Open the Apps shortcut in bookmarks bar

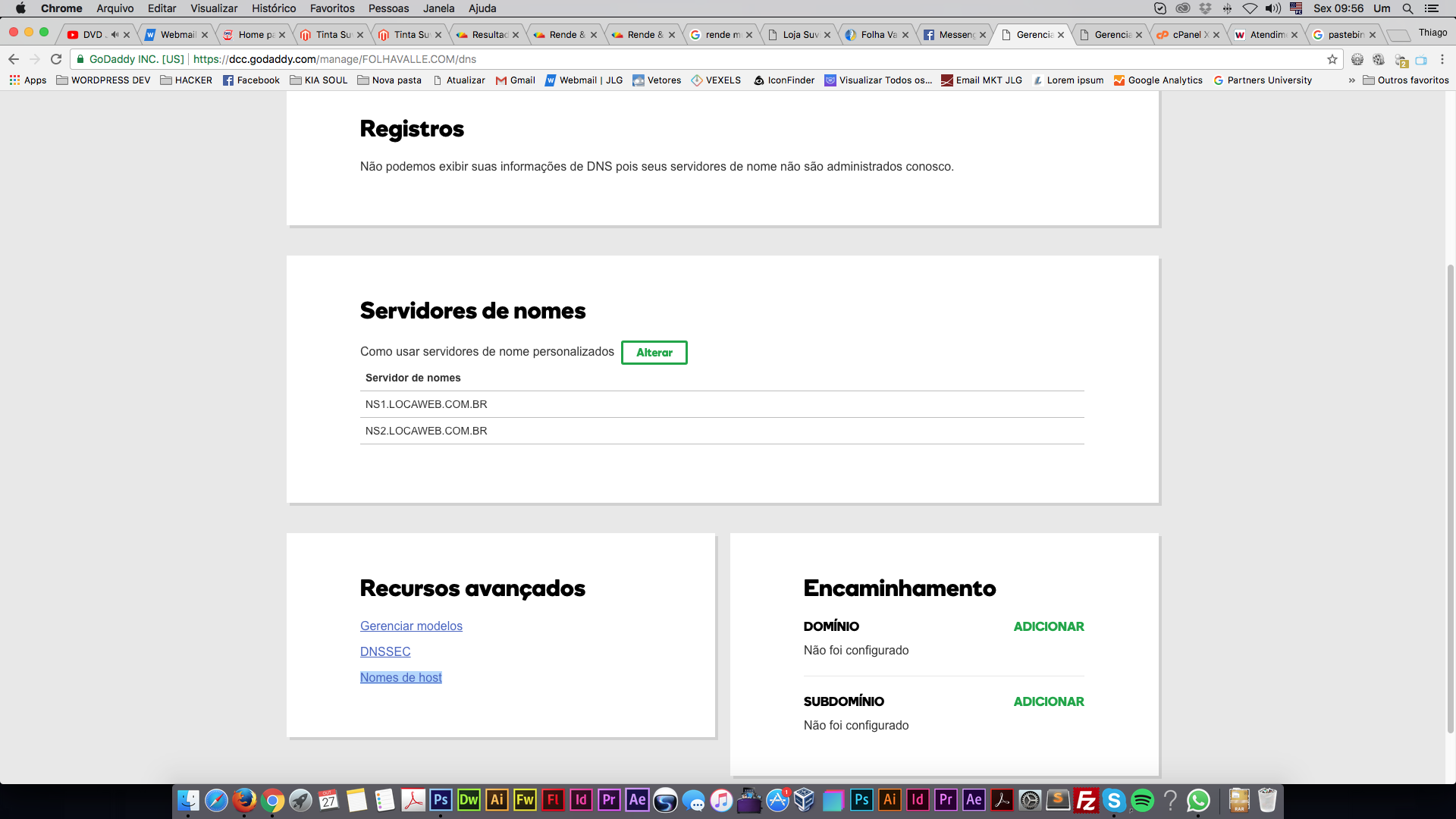click(28, 80)
